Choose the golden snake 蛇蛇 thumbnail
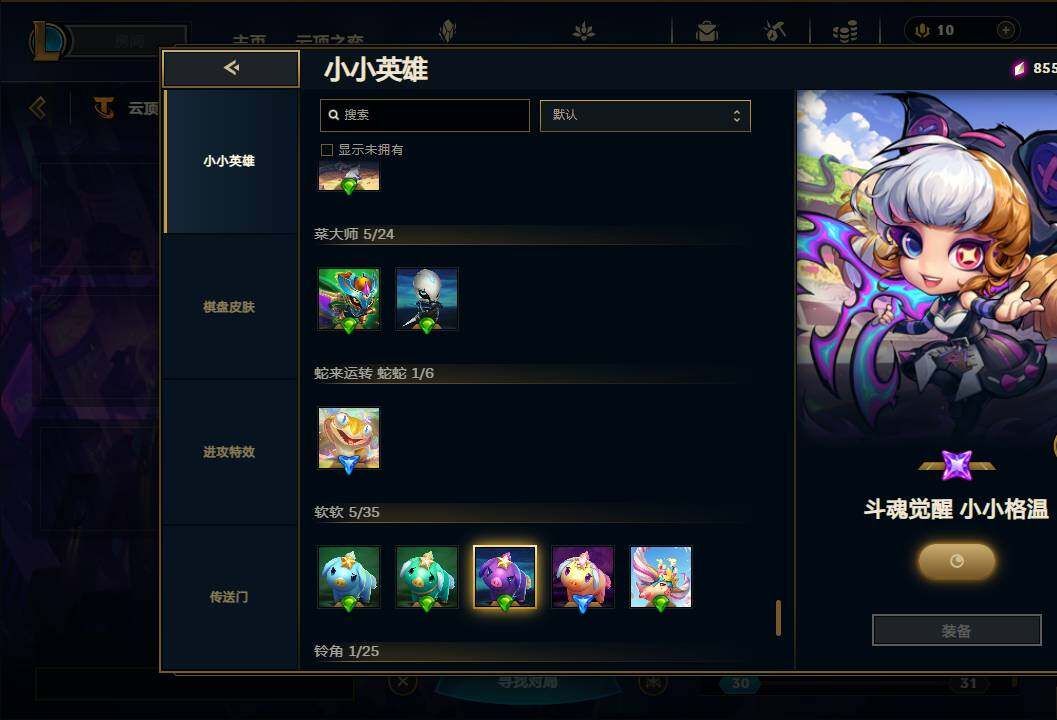This screenshot has height=720, width=1057. (349, 438)
